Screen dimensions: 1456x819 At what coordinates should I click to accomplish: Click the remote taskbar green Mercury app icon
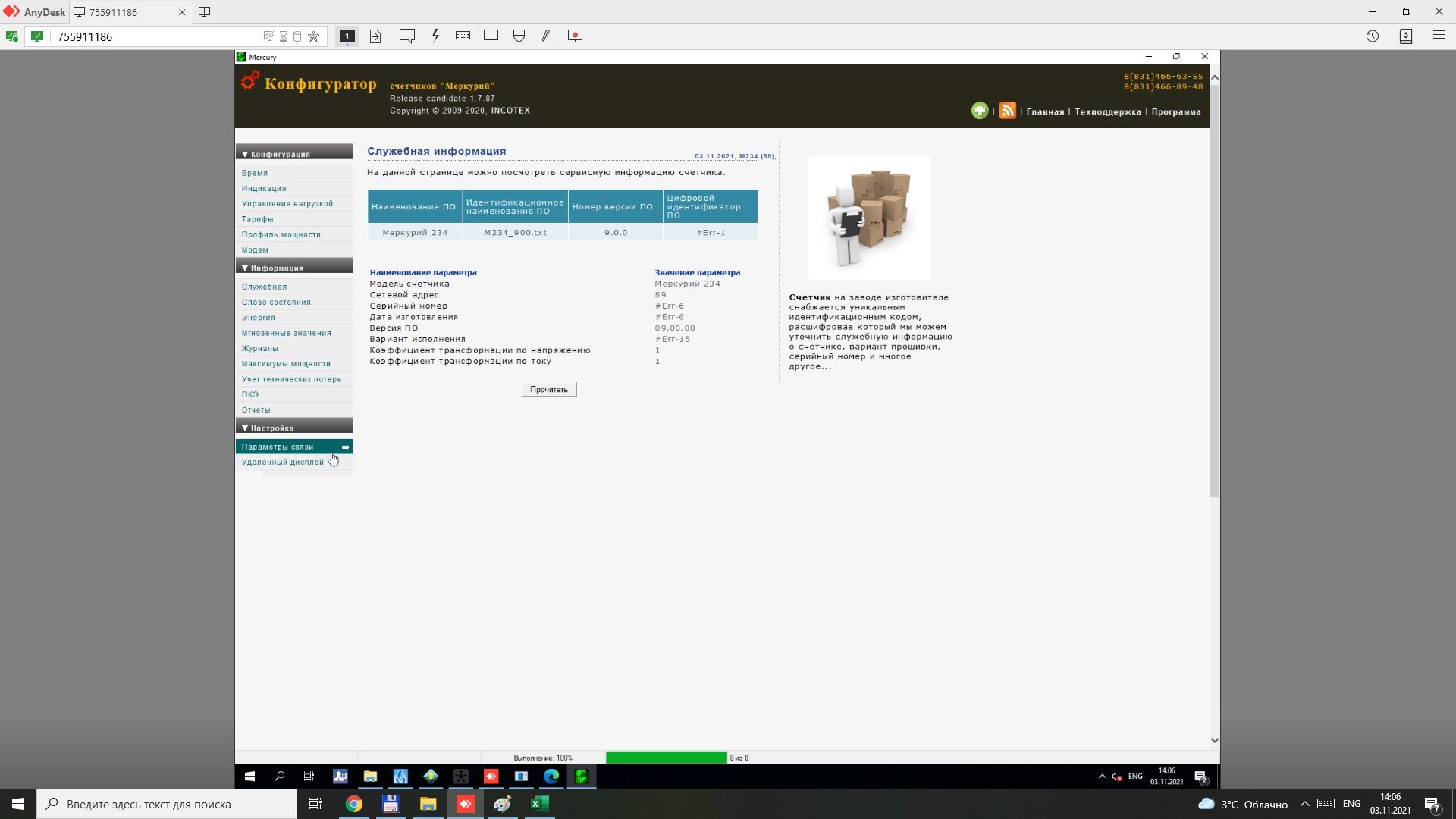[582, 776]
